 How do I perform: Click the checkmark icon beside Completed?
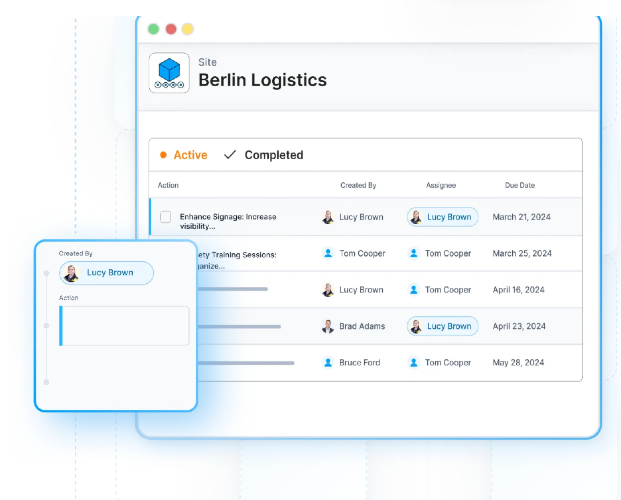tap(230, 155)
